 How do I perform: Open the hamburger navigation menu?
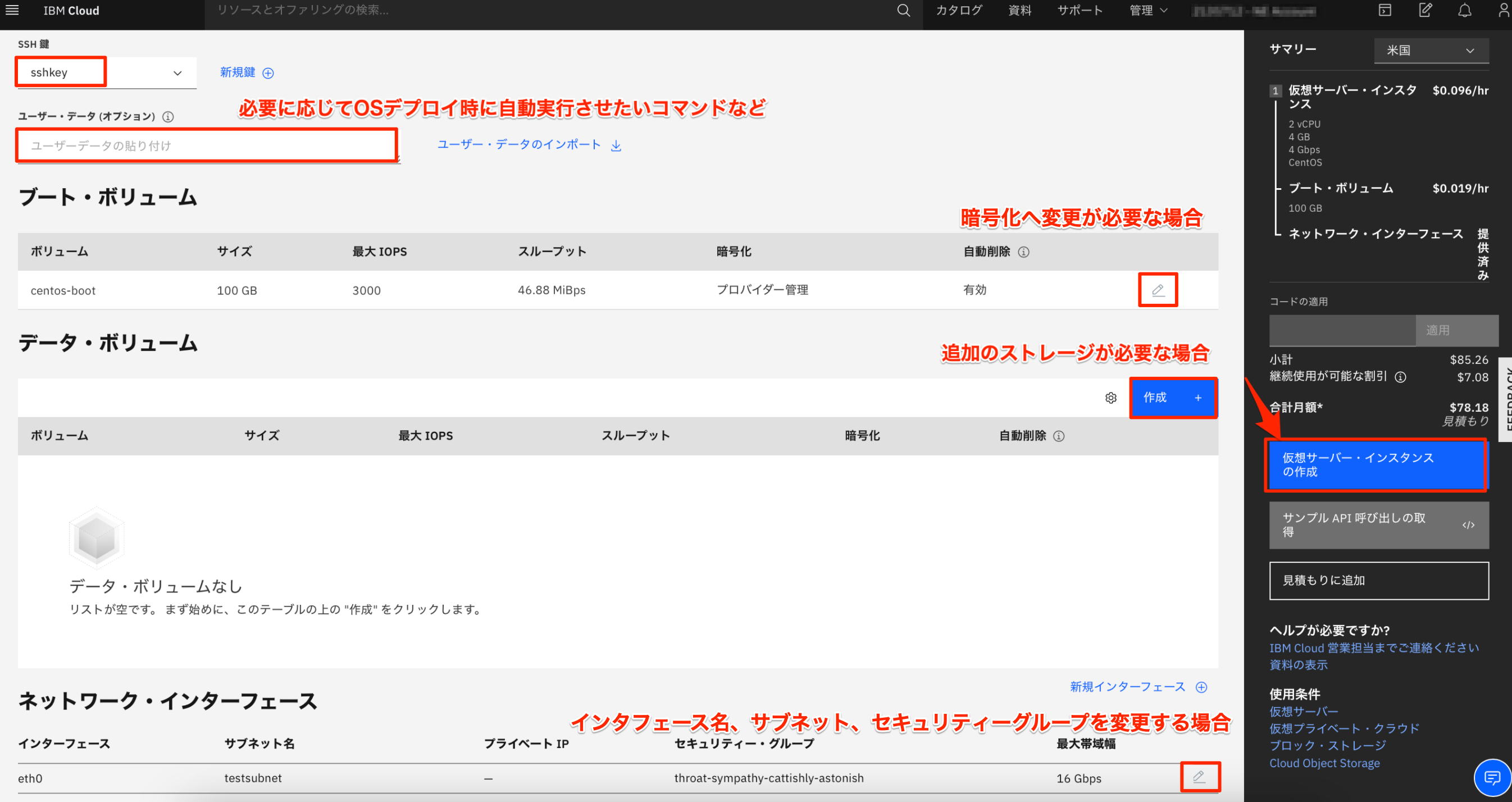tap(12, 10)
